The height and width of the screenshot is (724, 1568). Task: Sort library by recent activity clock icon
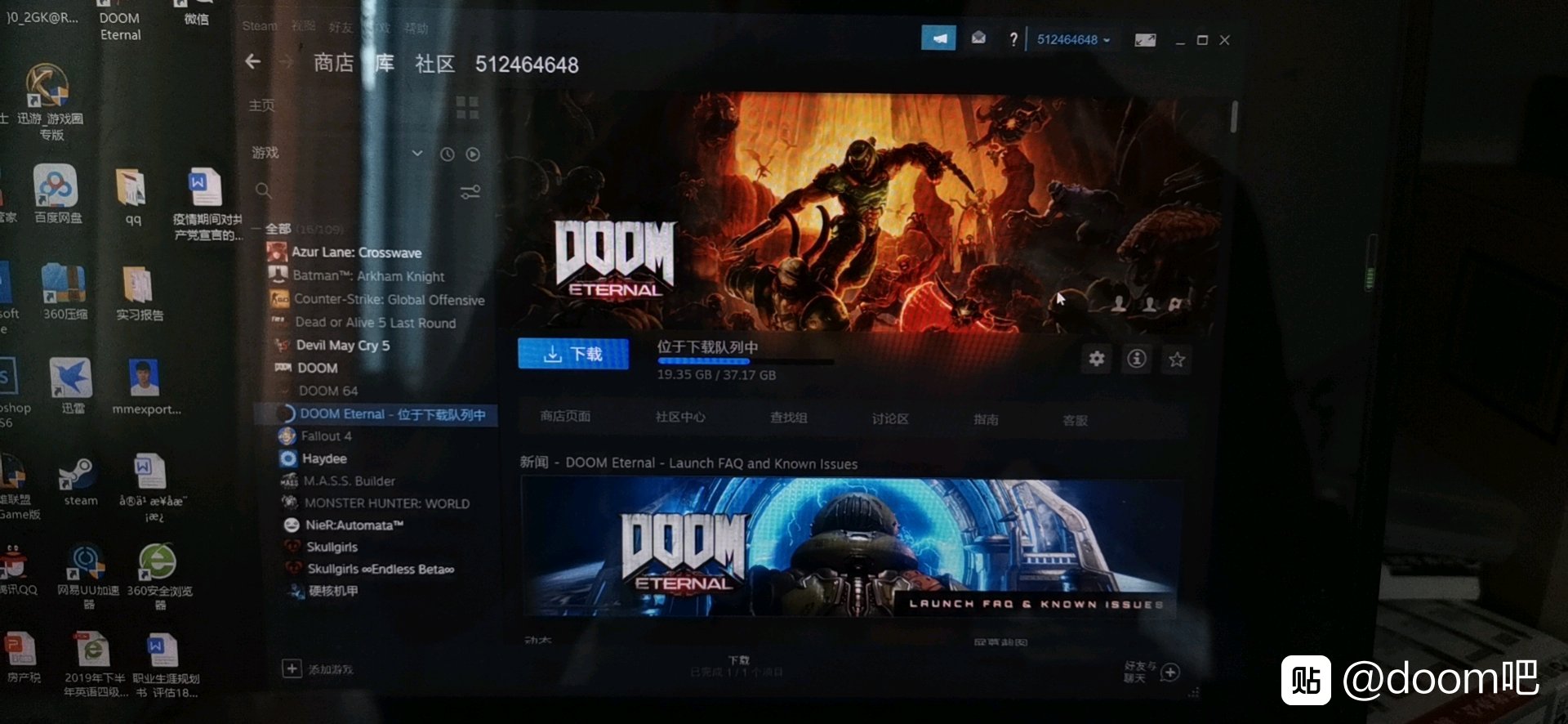pyautogui.click(x=448, y=154)
